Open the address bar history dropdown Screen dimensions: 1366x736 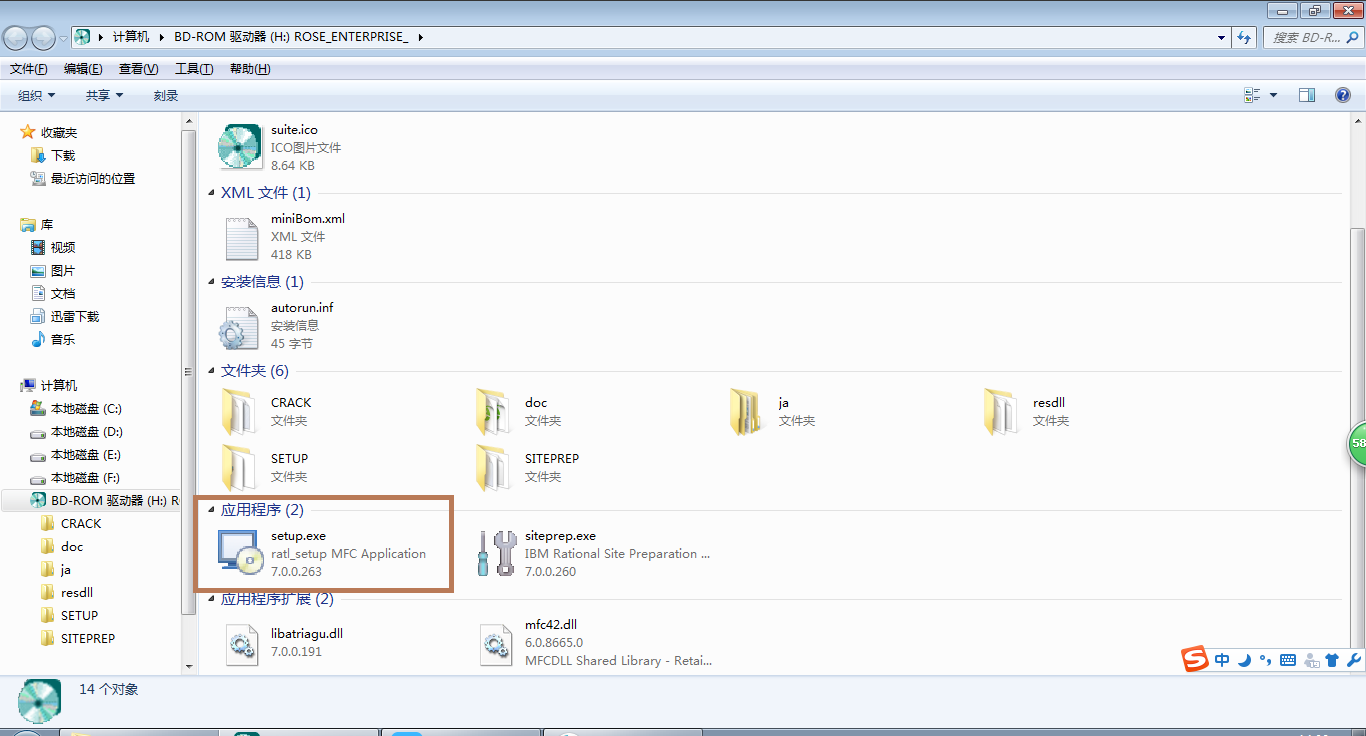click(x=1222, y=37)
